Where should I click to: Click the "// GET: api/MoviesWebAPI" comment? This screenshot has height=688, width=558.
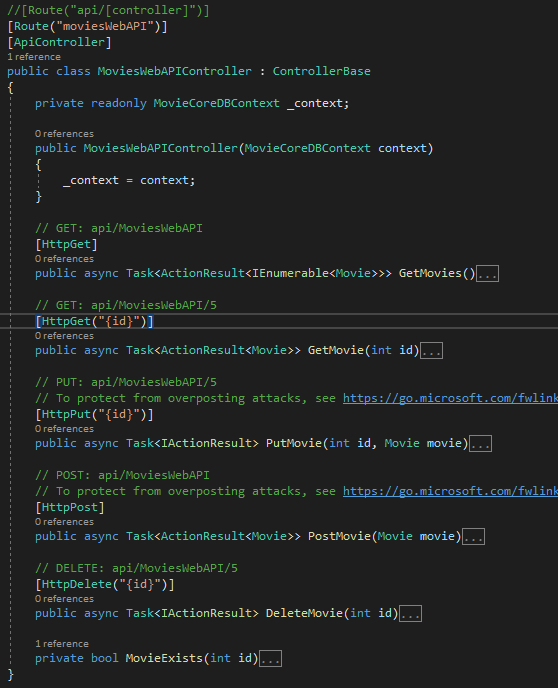click(119, 229)
